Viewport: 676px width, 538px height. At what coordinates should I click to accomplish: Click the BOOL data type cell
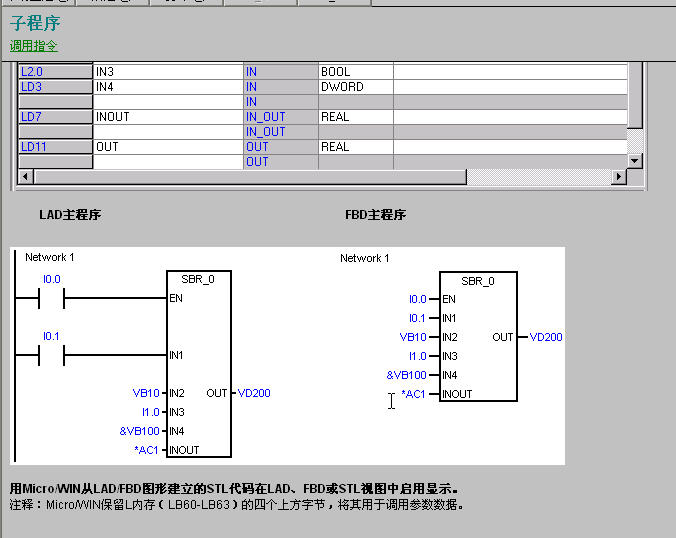[x=355, y=72]
